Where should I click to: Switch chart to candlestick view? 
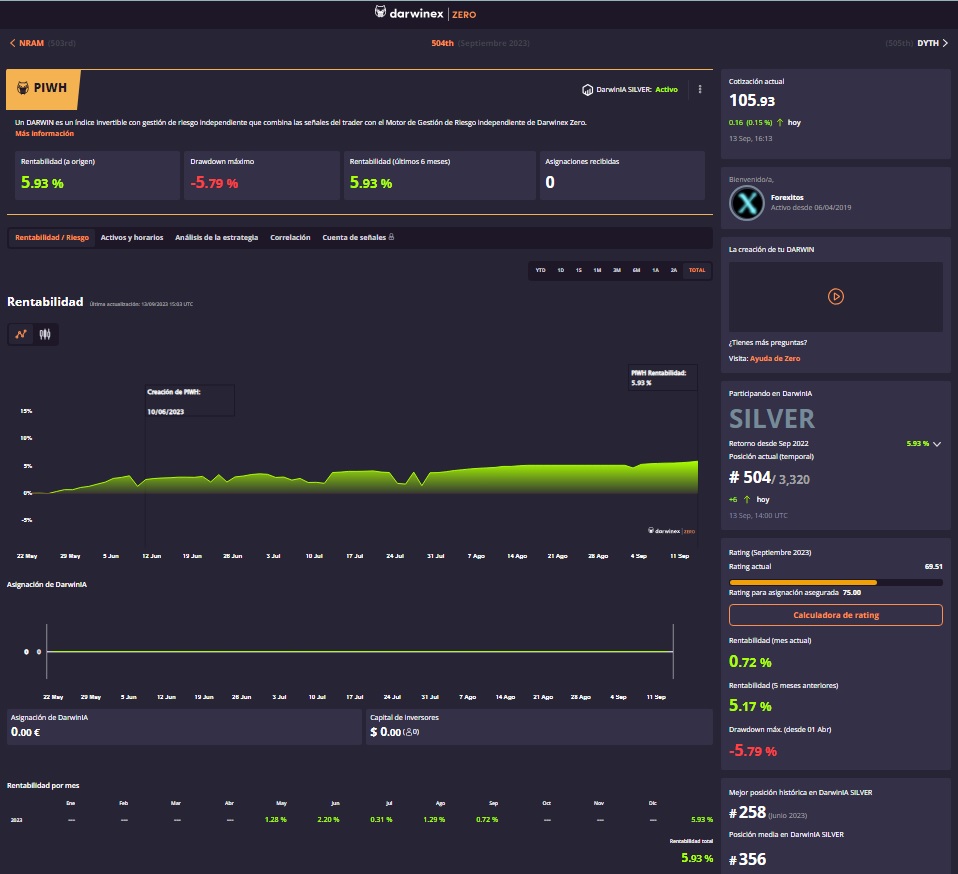coord(45,335)
